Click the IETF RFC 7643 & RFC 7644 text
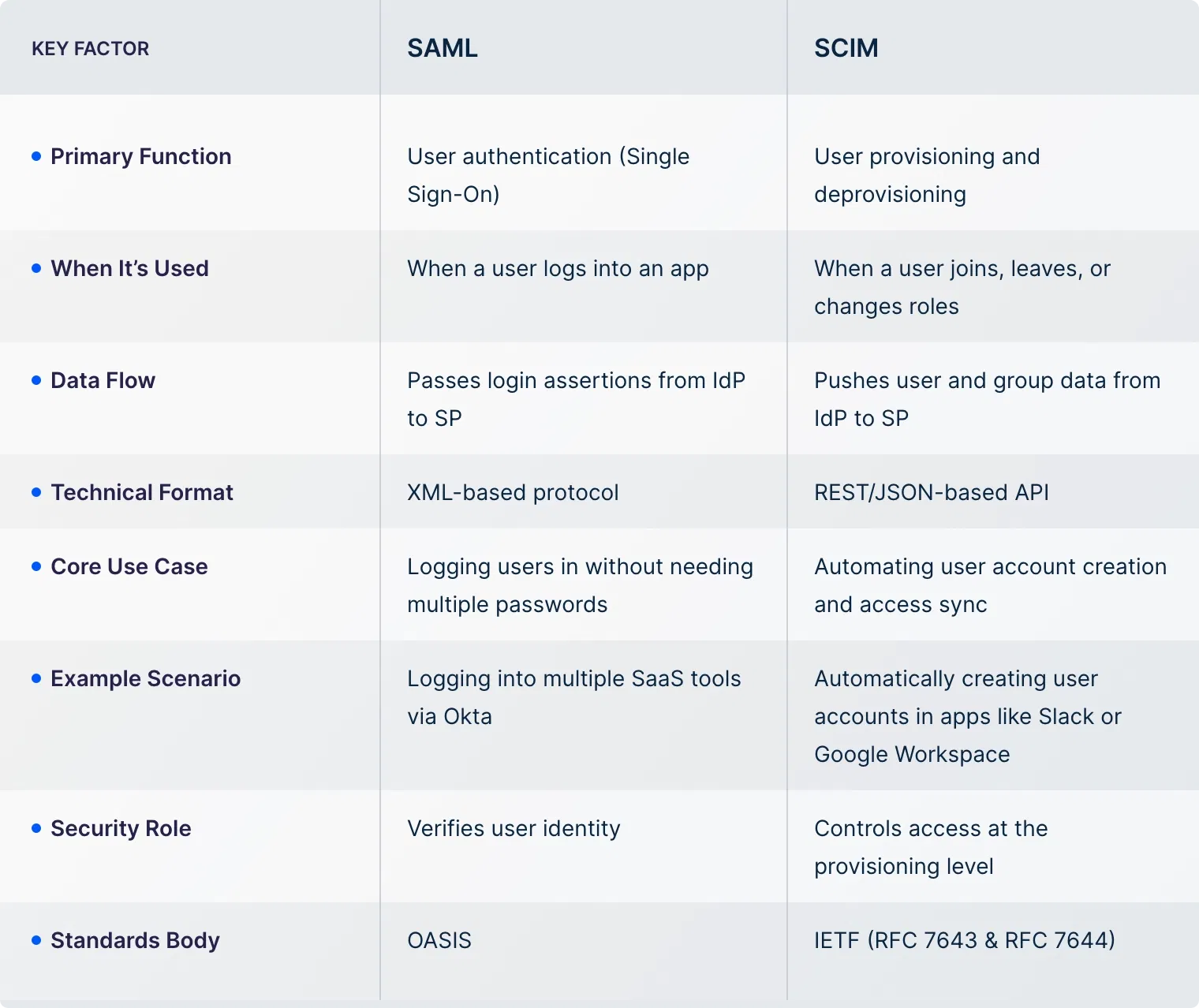The height and width of the screenshot is (1008, 1199). click(965, 940)
